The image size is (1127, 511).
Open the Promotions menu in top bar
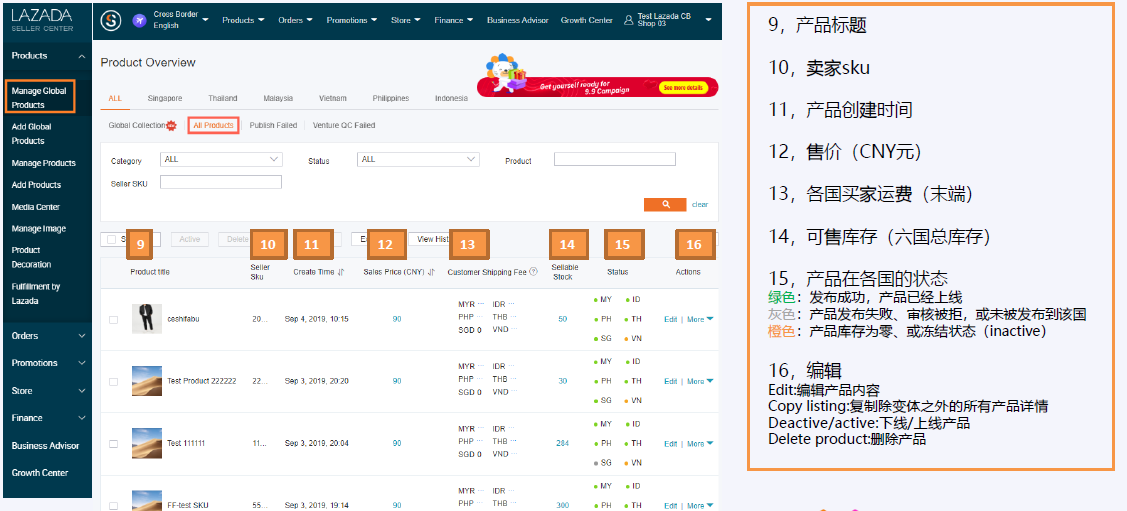tap(351, 20)
